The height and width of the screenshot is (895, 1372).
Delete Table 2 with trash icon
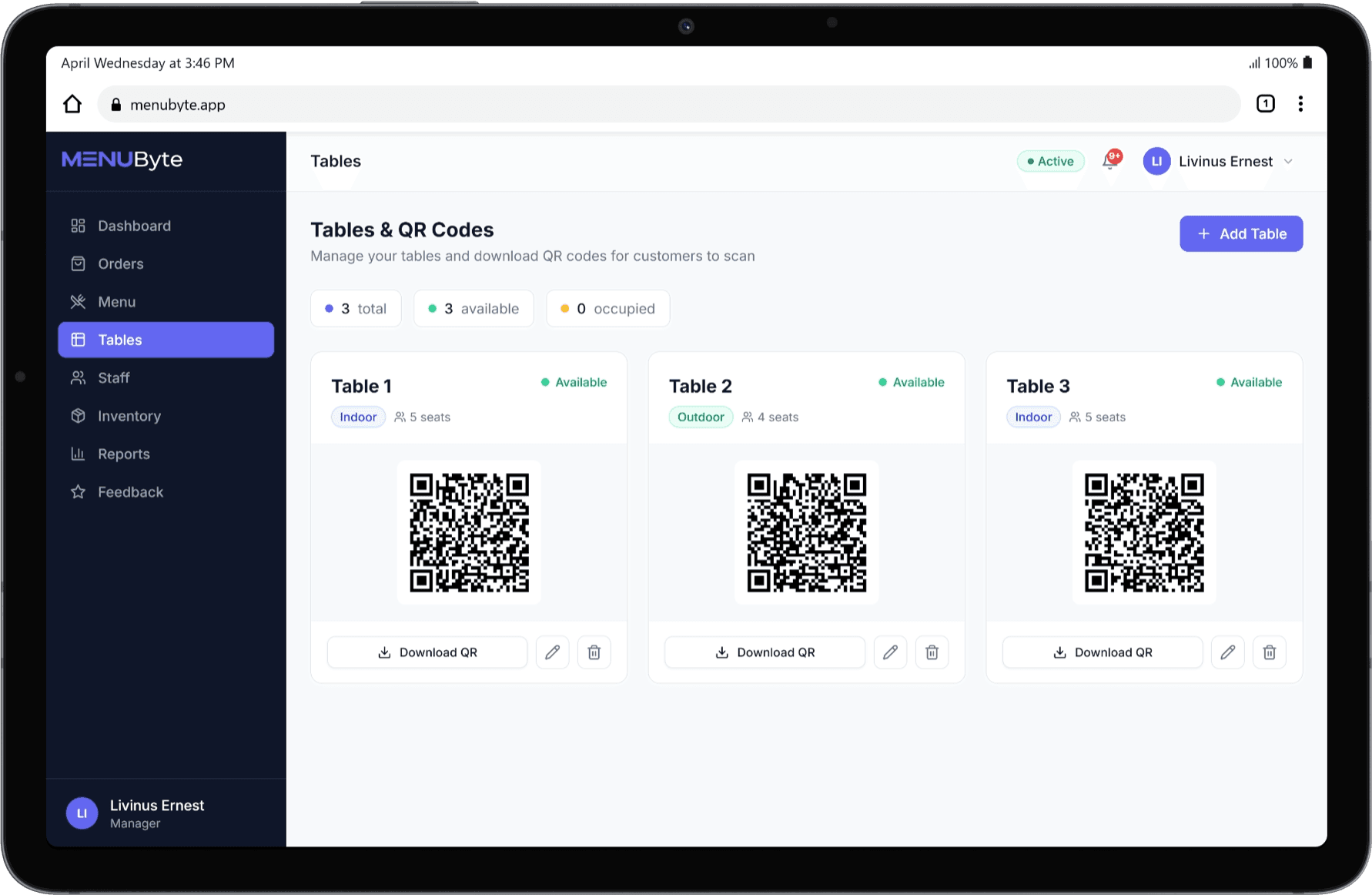tap(932, 652)
